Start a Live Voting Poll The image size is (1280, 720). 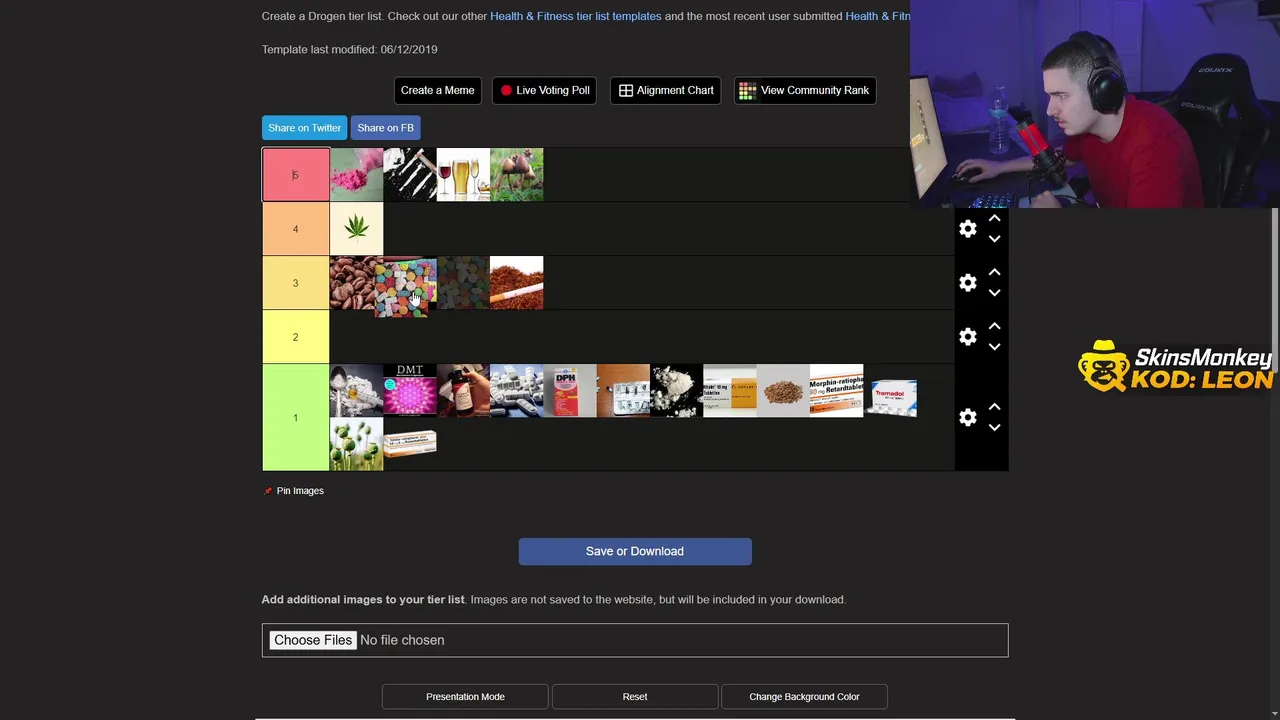pos(545,90)
